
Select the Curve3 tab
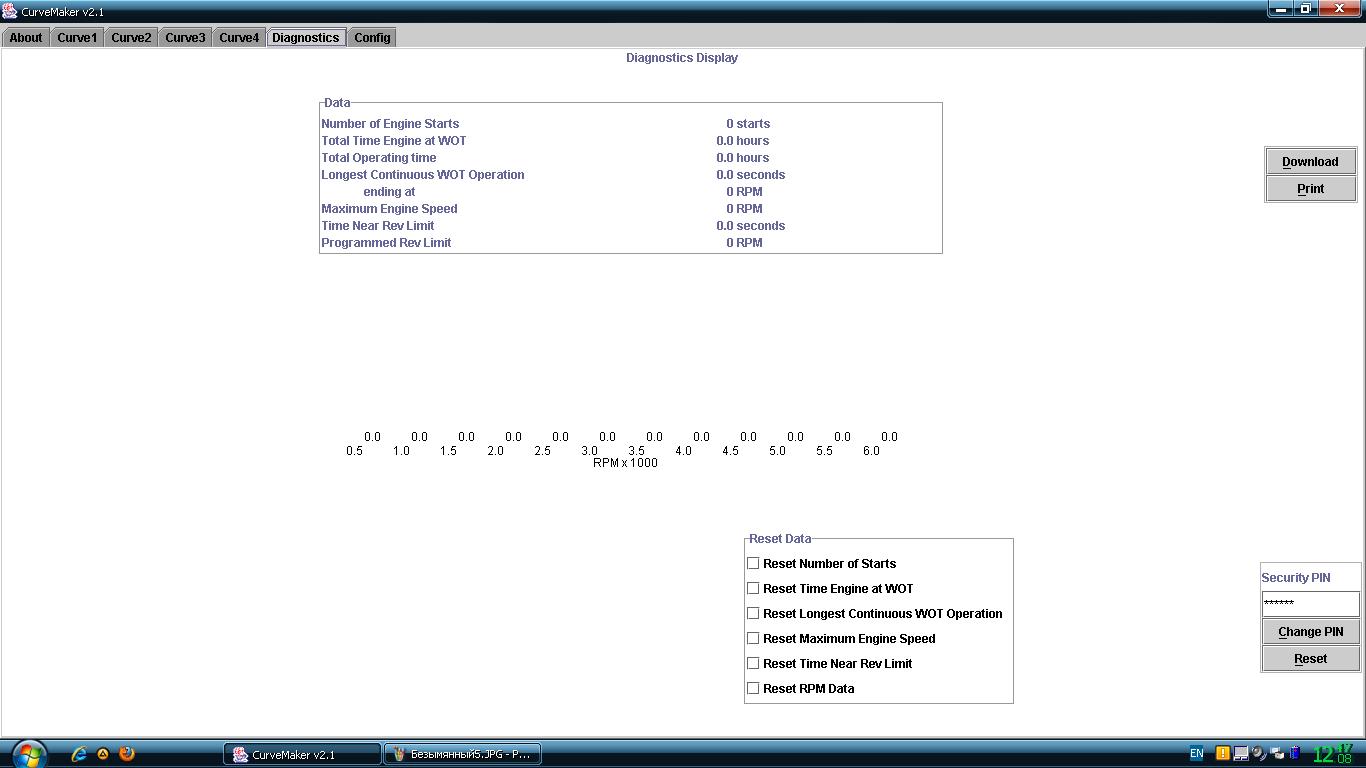[x=185, y=38]
